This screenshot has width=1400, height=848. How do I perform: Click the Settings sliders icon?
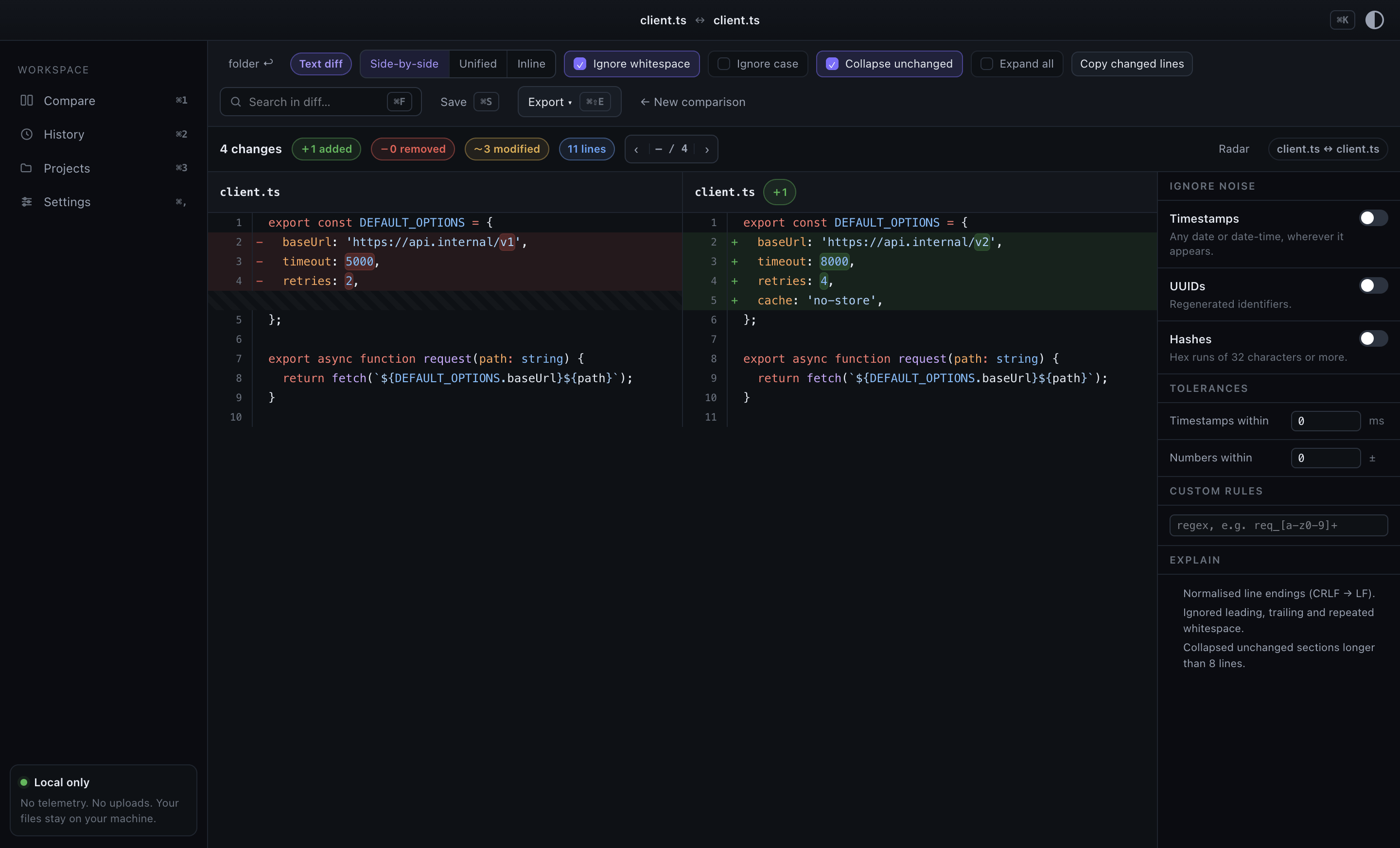[x=27, y=202]
